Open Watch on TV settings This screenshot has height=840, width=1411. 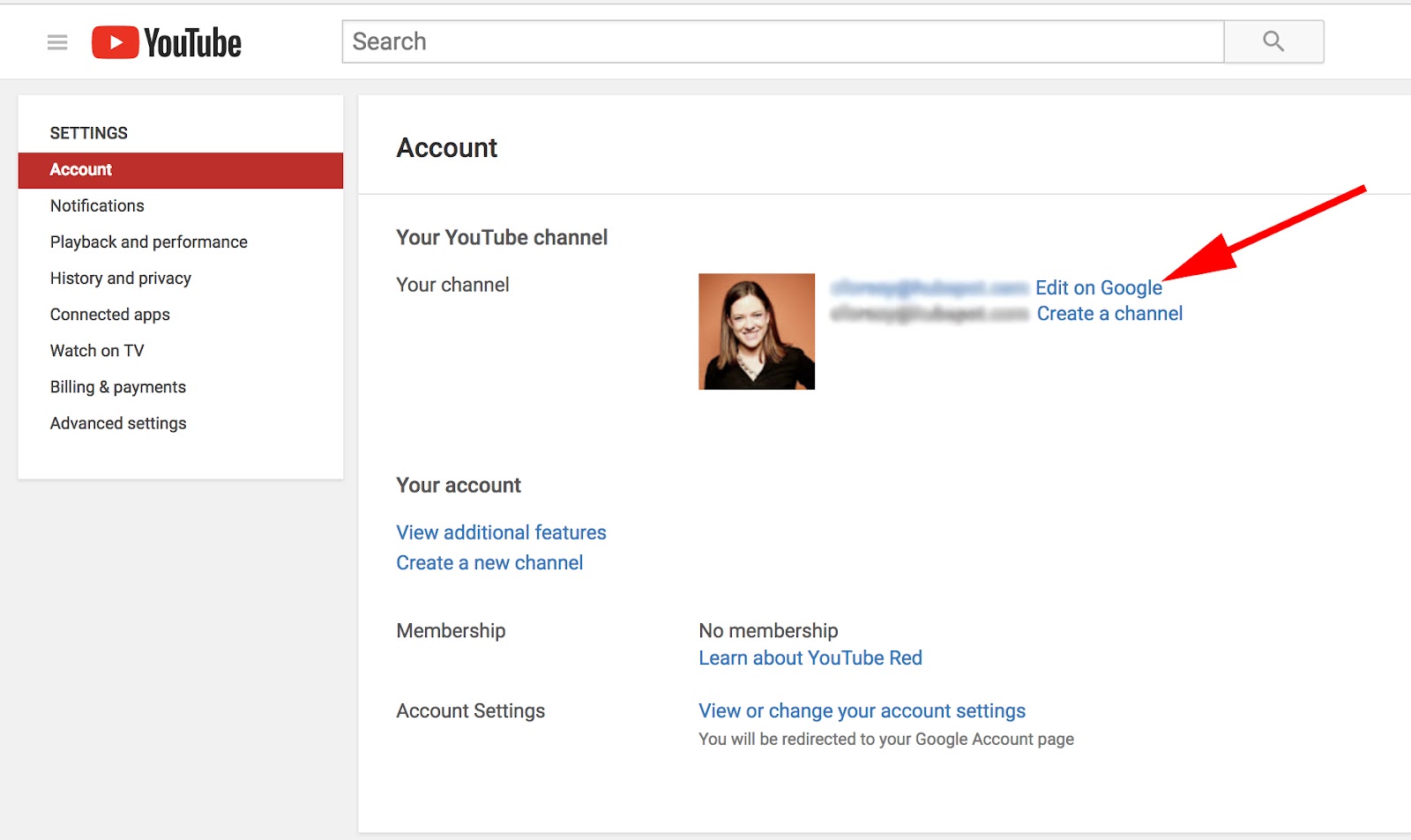(x=97, y=351)
